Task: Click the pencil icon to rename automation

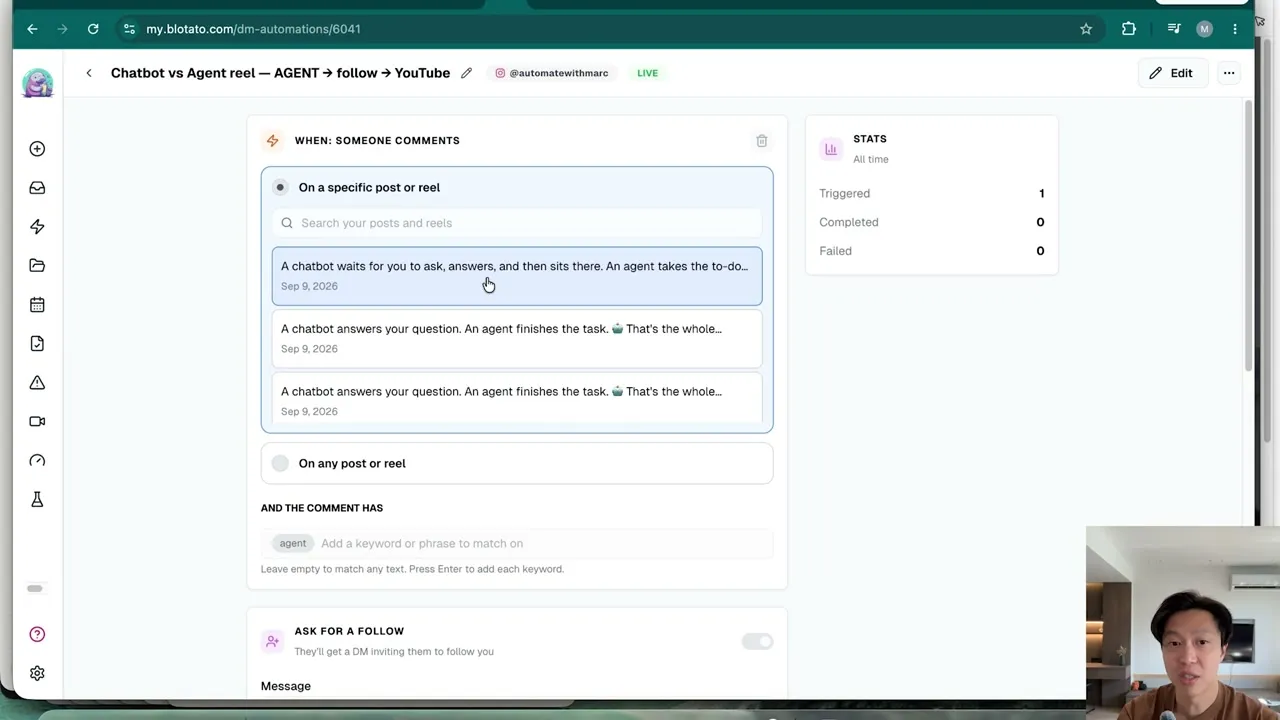Action: pos(466,73)
